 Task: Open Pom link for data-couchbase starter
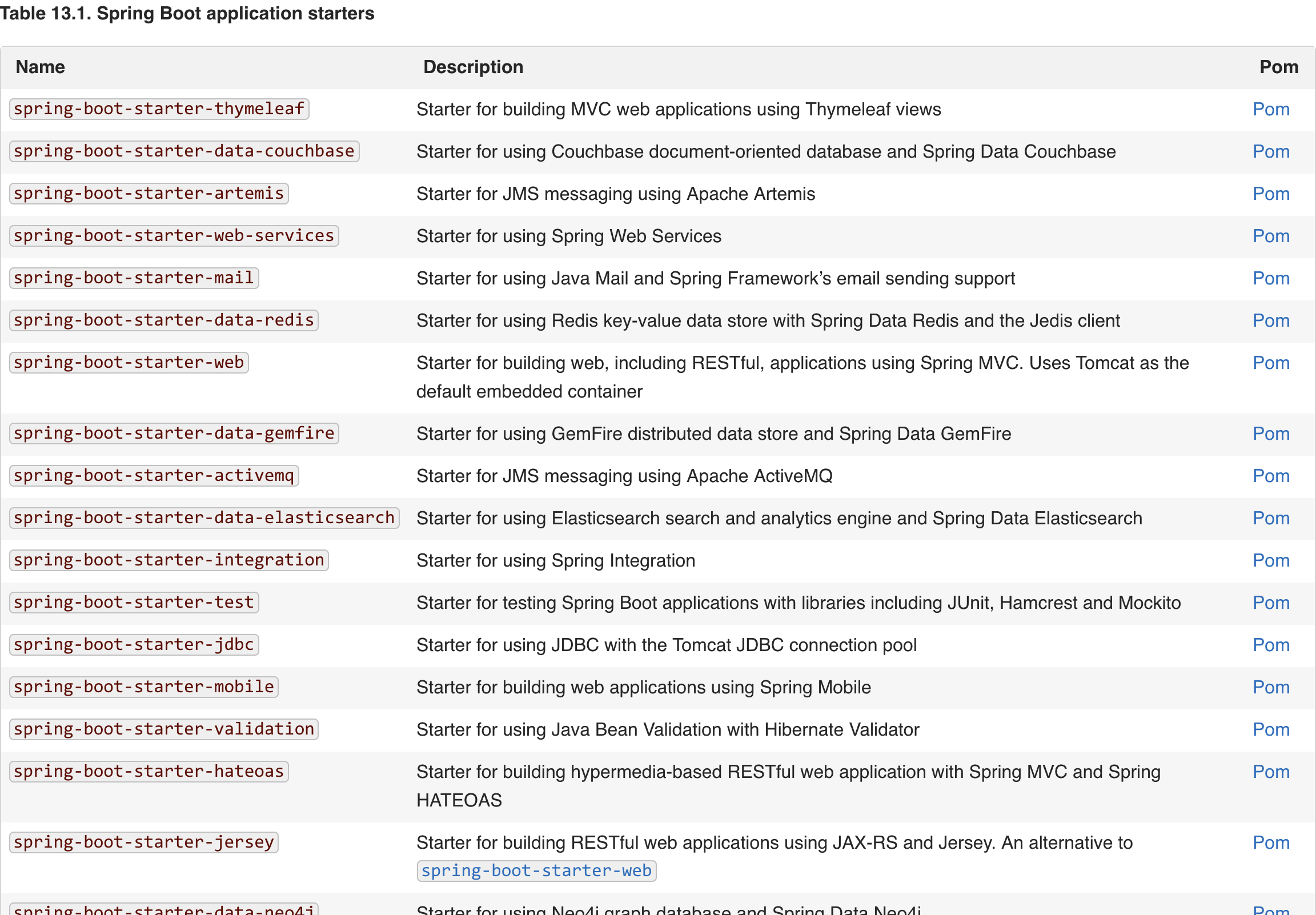1270,151
